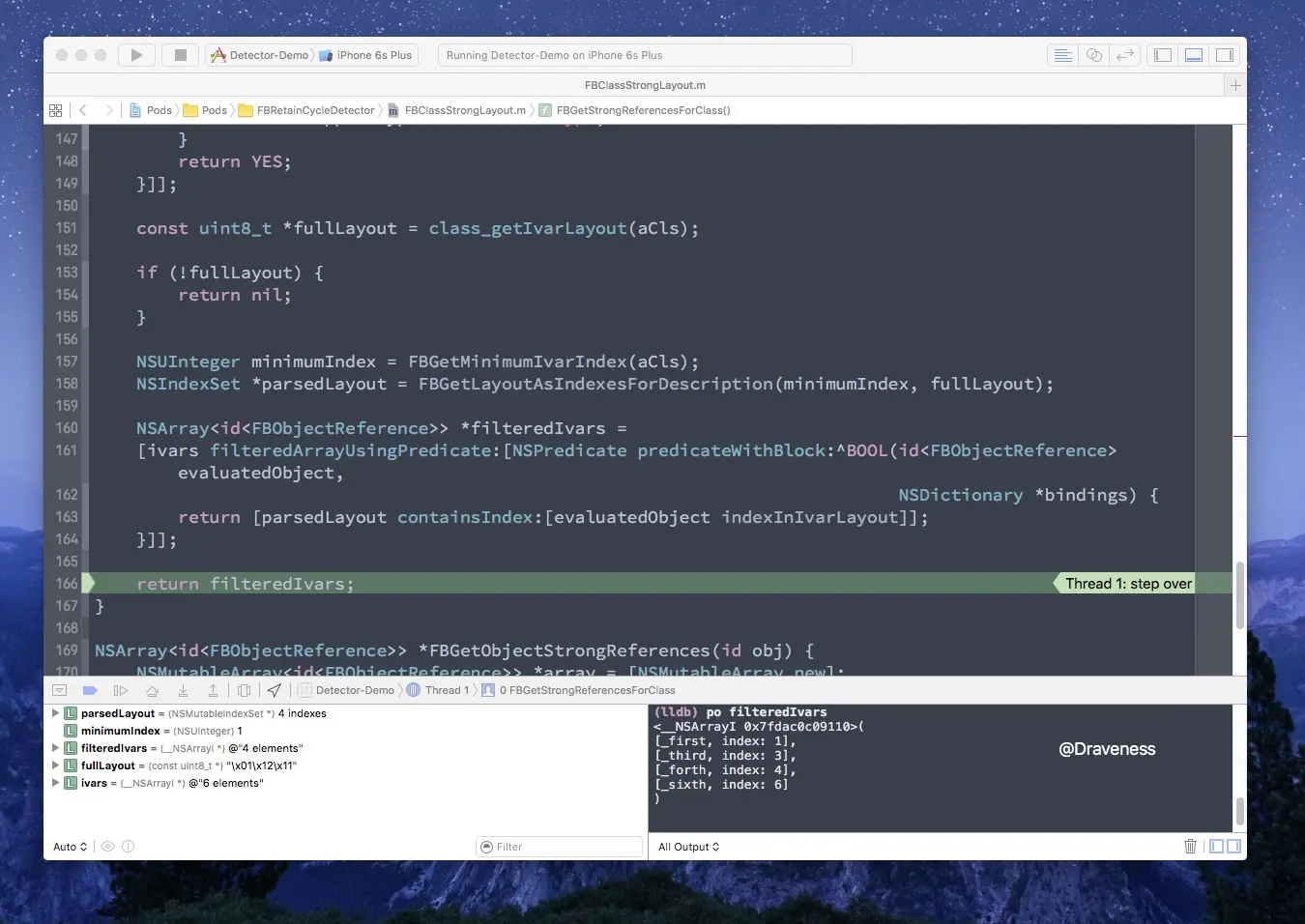Image resolution: width=1305 pixels, height=924 pixels.
Task: Click the L icon beside minimumIndex
Action: [x=71, y=731]
